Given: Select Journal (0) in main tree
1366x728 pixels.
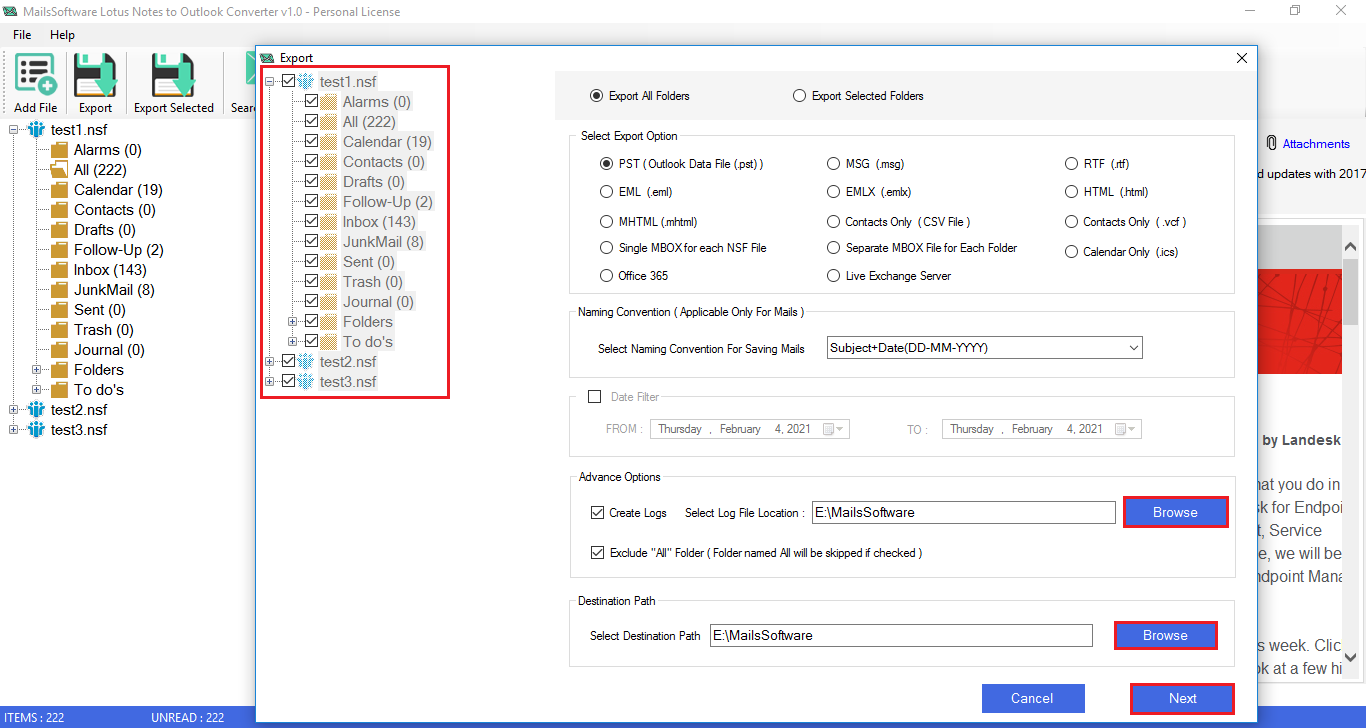Looking at the screenshot, I should point(109,350).
